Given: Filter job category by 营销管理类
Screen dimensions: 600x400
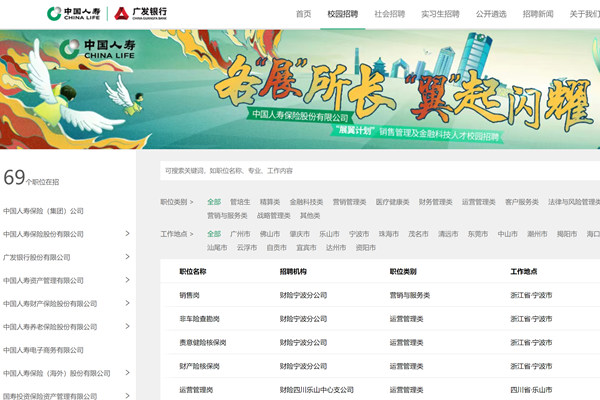Looking at the screenshot, I should (x=349, y=202).
